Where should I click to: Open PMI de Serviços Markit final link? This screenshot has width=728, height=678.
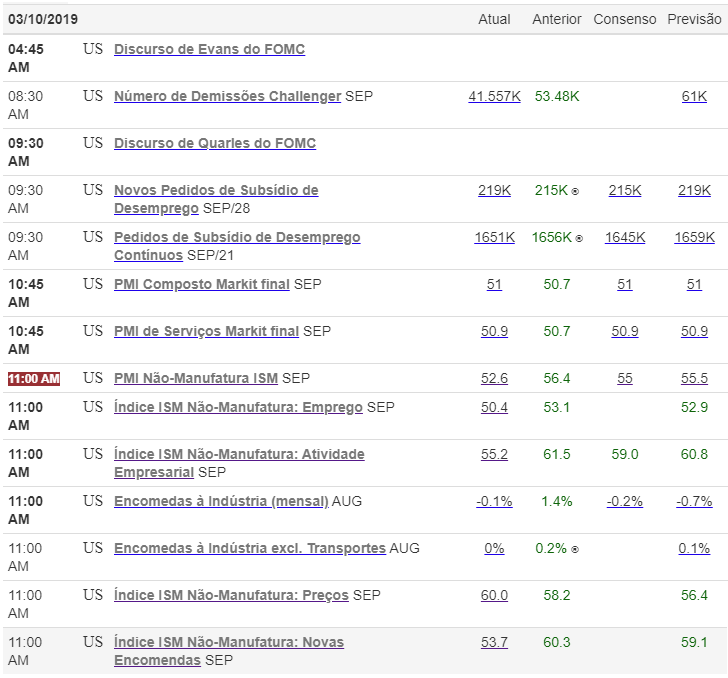tap(207, 331)
